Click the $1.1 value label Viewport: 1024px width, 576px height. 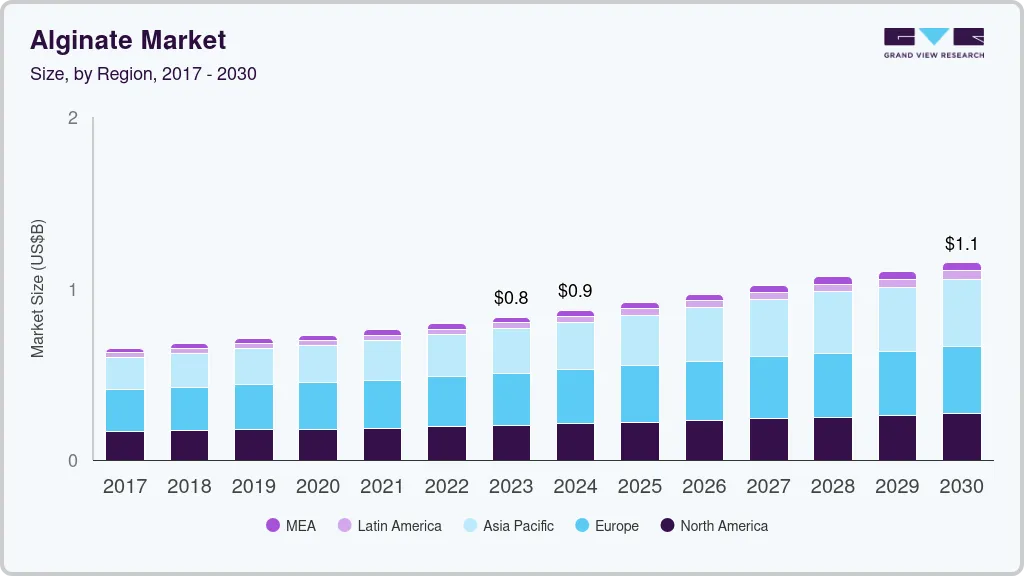click(x=961, y=243)
